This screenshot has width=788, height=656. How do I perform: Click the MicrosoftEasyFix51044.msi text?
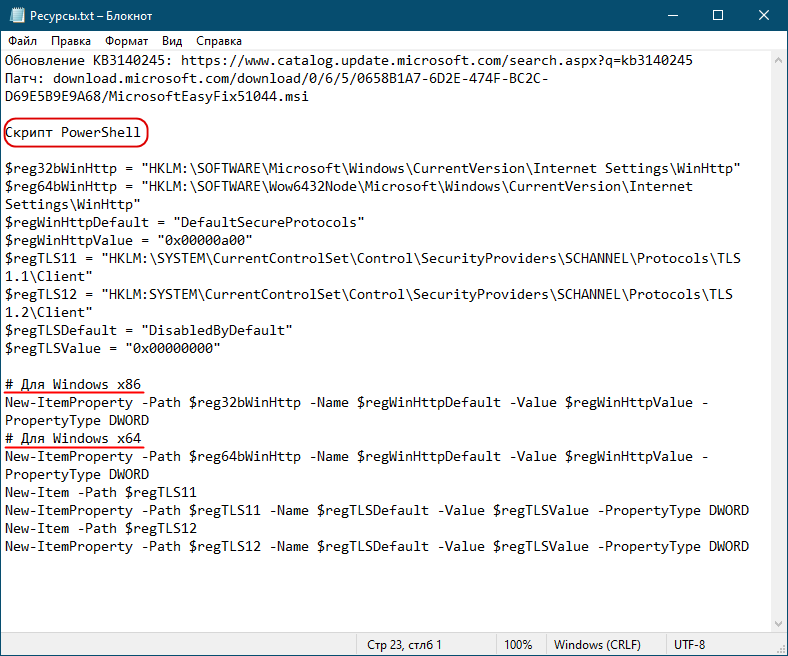click(x=209, y=97)
